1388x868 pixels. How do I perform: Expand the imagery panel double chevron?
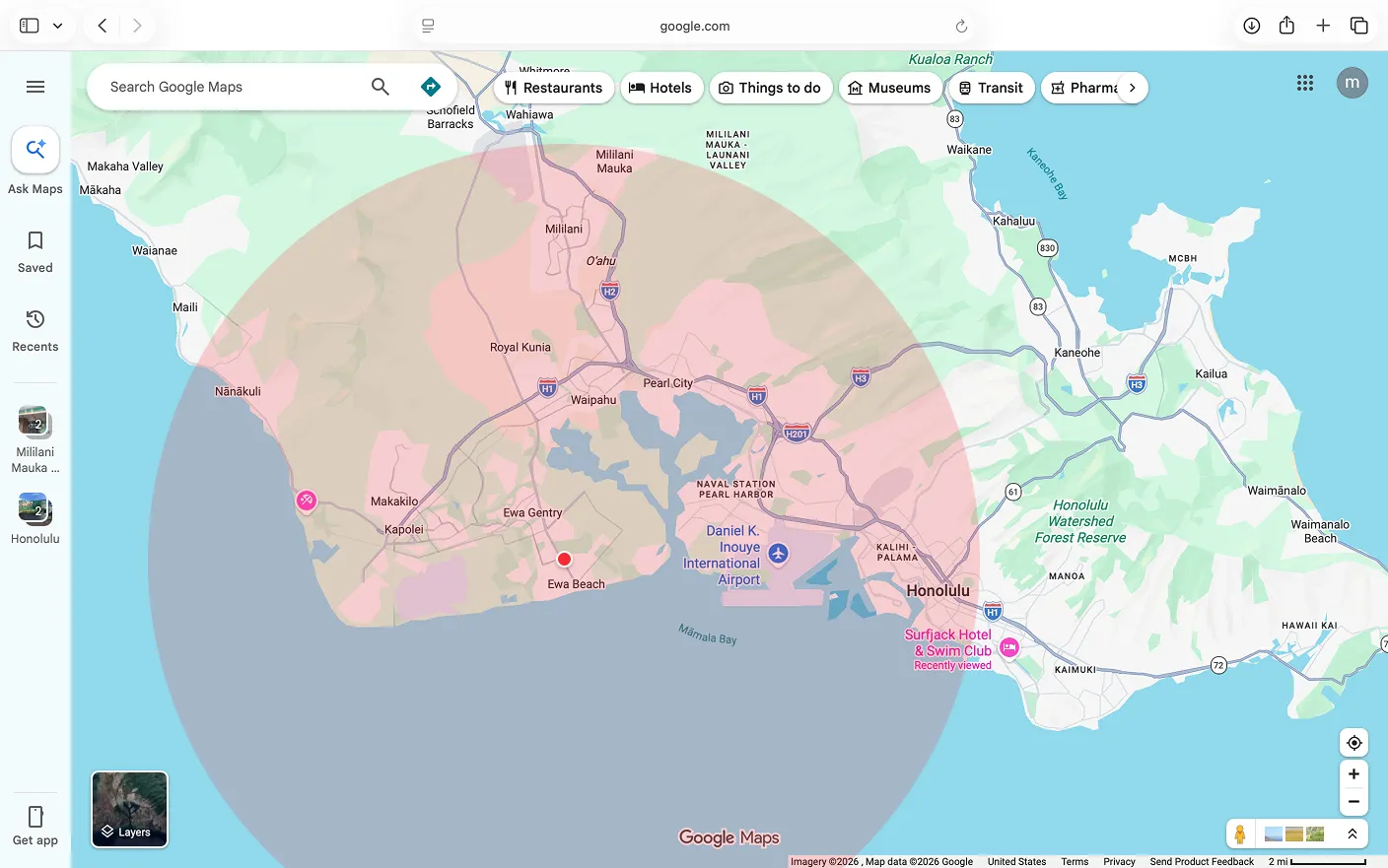click(x=1353, y=835)
